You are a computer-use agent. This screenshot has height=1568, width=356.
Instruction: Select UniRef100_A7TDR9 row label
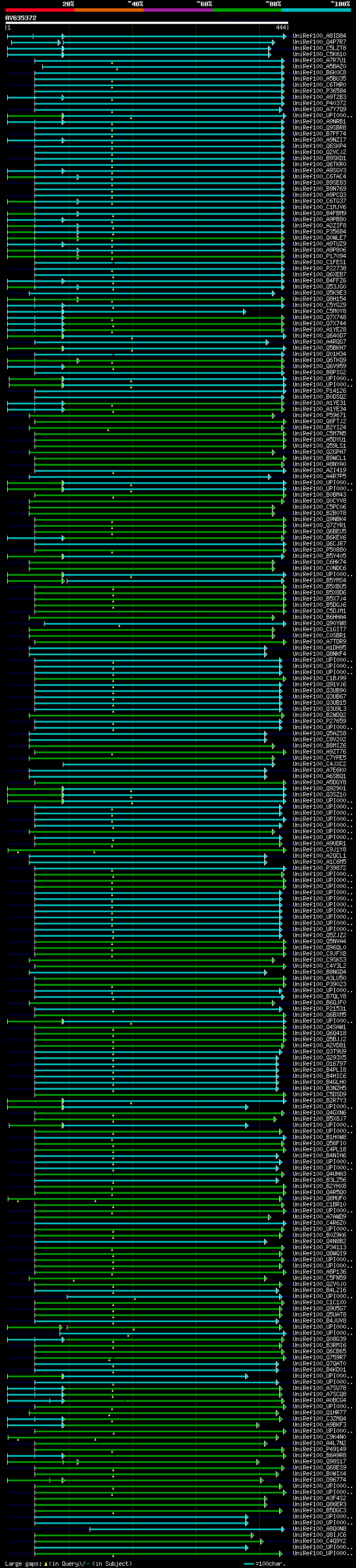pyautogui.click(x=319, y=642)
